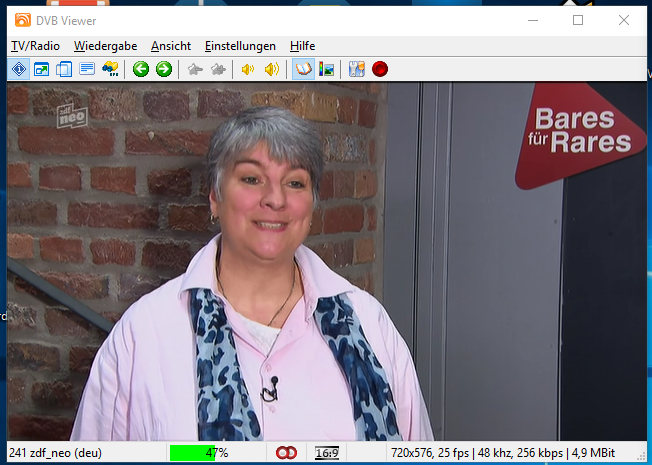Open the TV/Radio menu
This screenshot has width=652, height=465.
pos(35,46)
